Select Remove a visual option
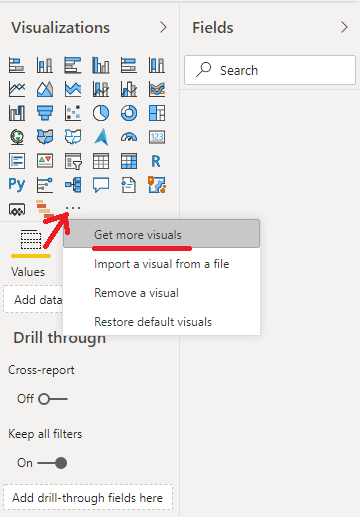Screen dimensions: 360x517 [161, 293]
